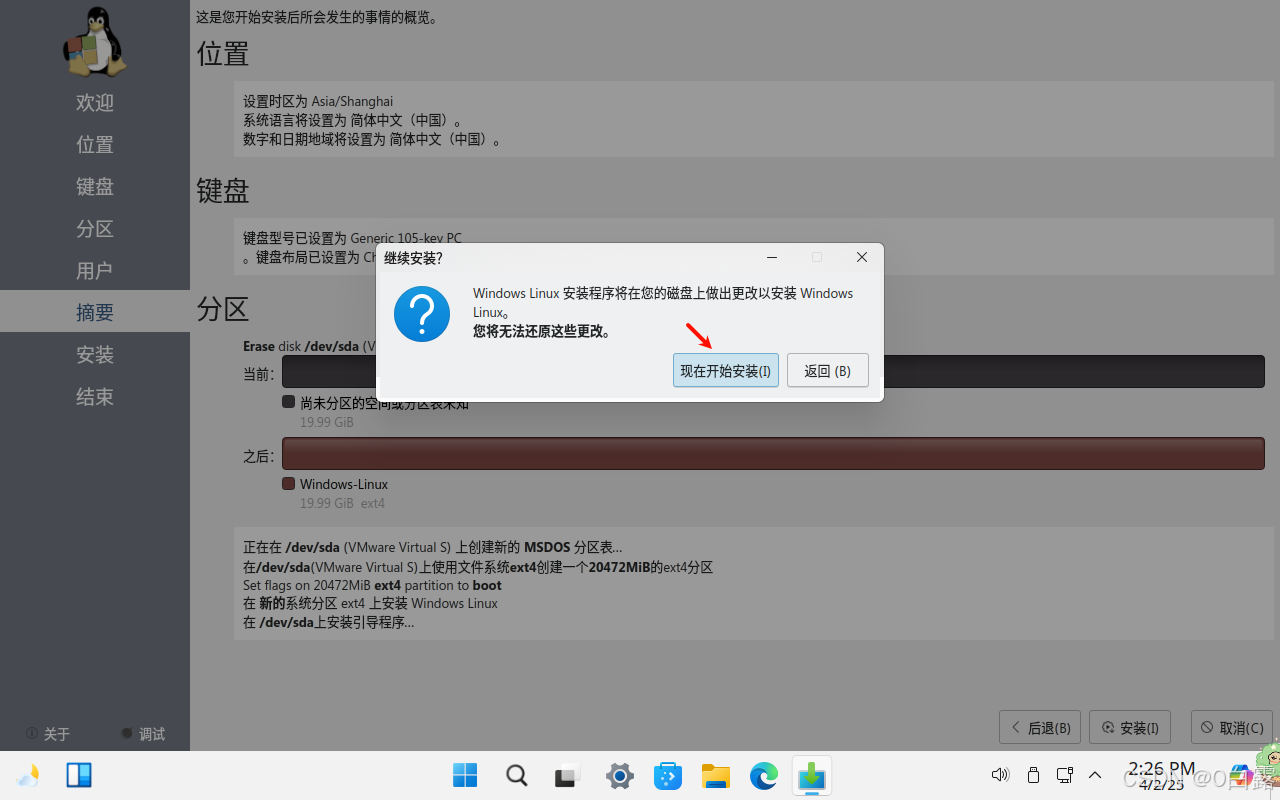The width and height of the screenshot is (1280, 800).
Task: Open the store bag icon on taskbar
Action: (x=668, y=775)
